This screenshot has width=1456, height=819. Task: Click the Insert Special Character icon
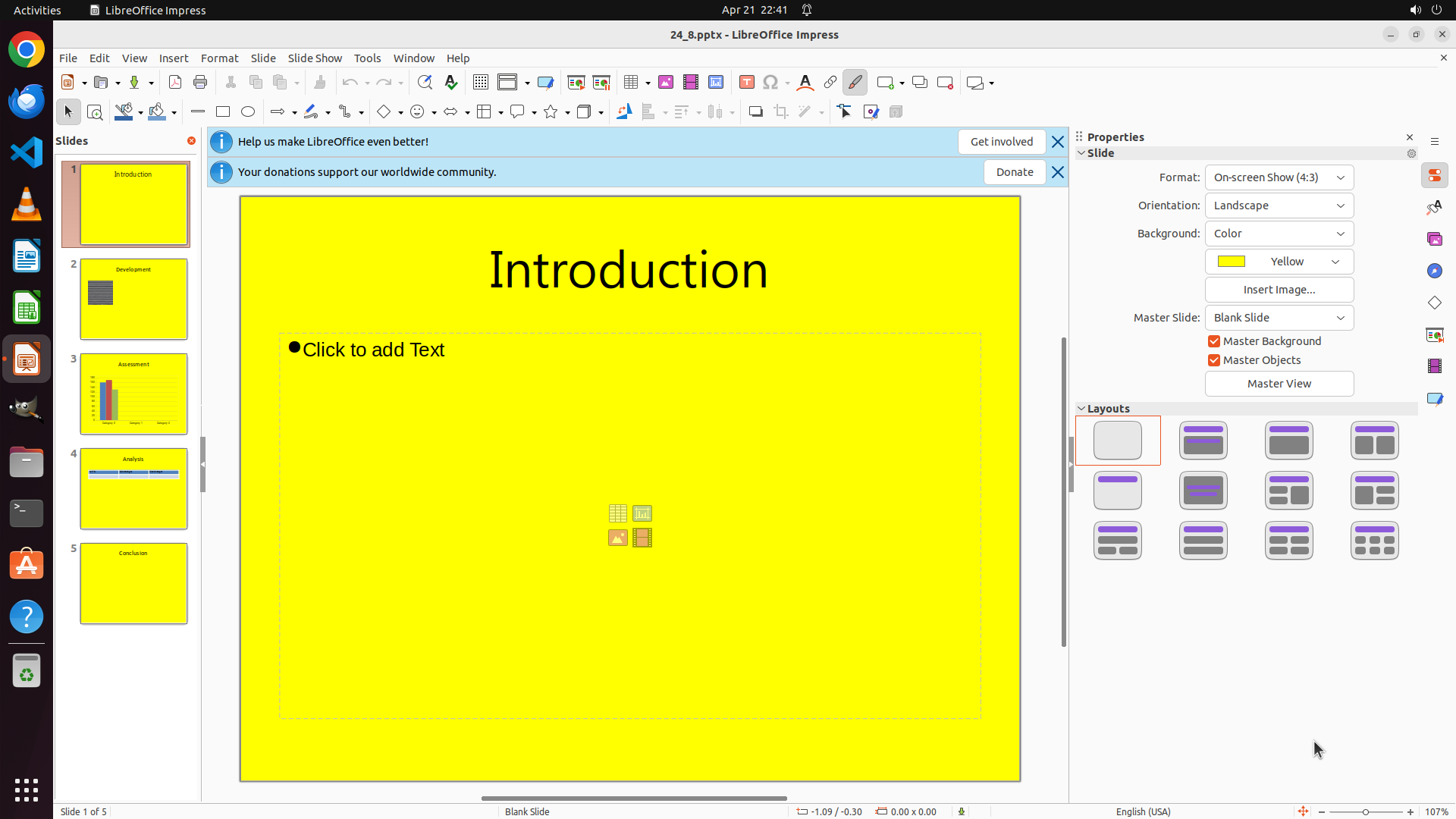[x=770, y=83]
